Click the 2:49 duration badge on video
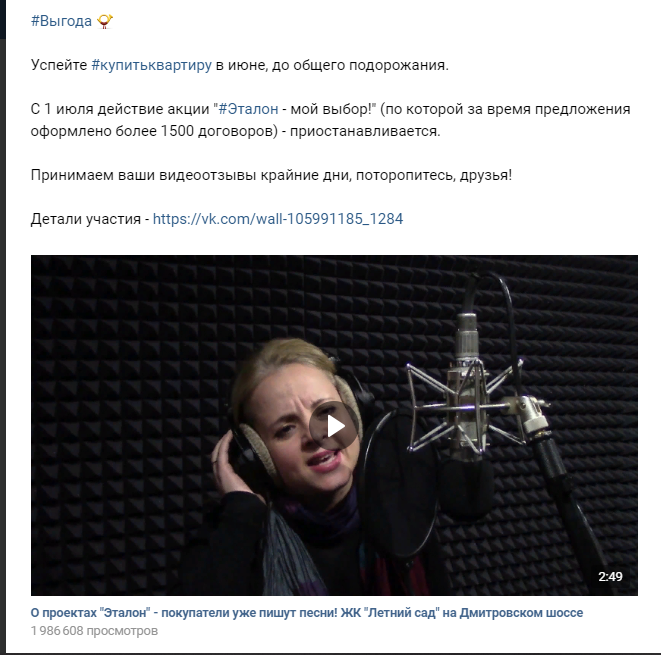 [x=610, y=576]
